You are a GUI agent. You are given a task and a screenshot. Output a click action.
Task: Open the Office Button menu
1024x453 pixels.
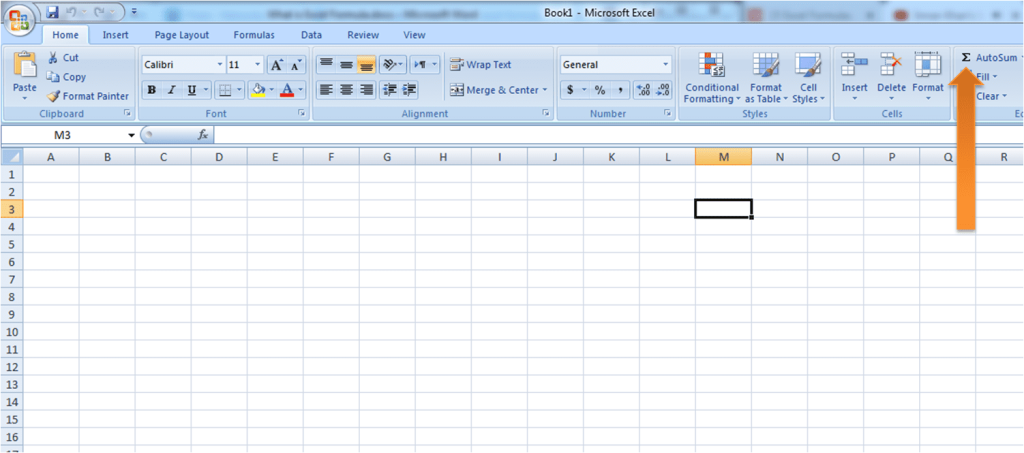[x=22, y=20]
